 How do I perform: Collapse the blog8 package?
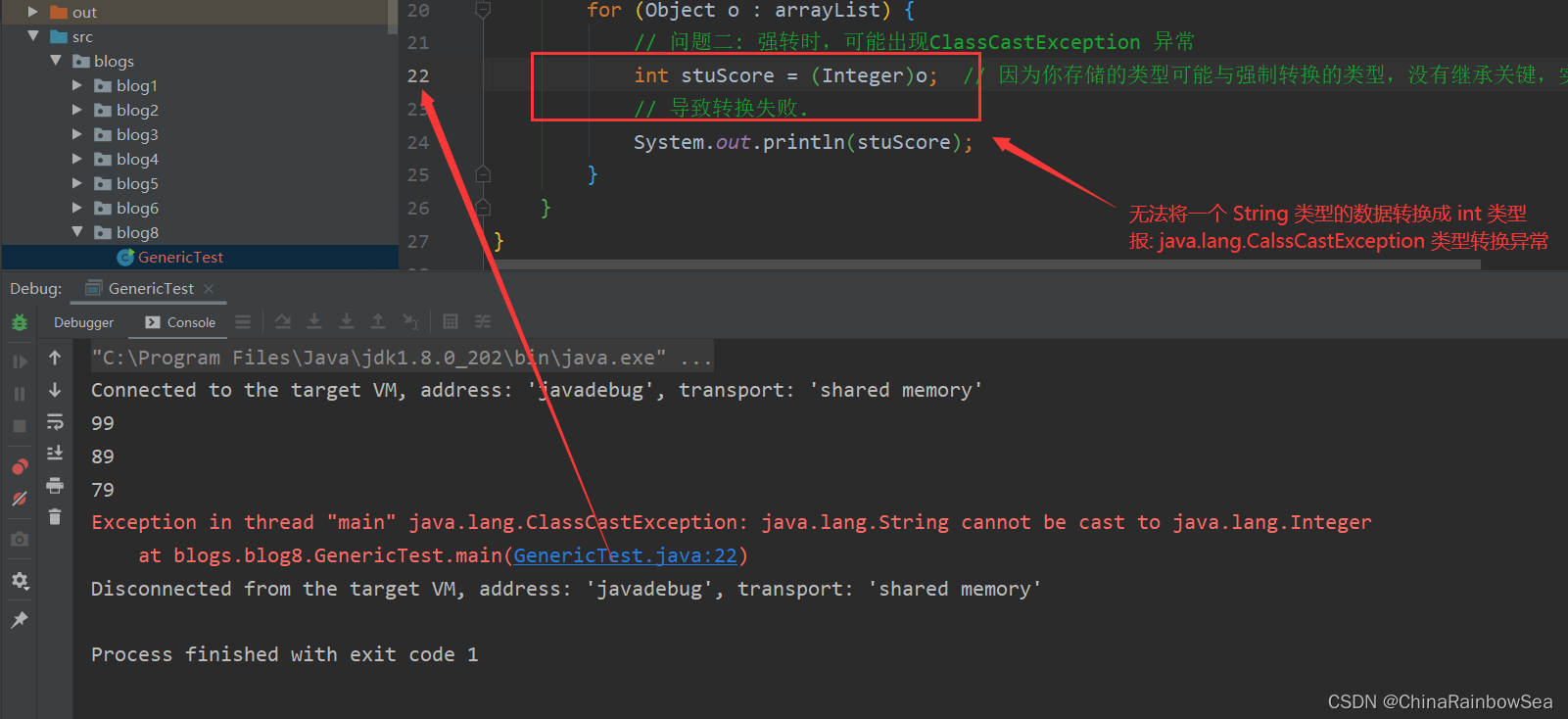click(x=77, y=232)
